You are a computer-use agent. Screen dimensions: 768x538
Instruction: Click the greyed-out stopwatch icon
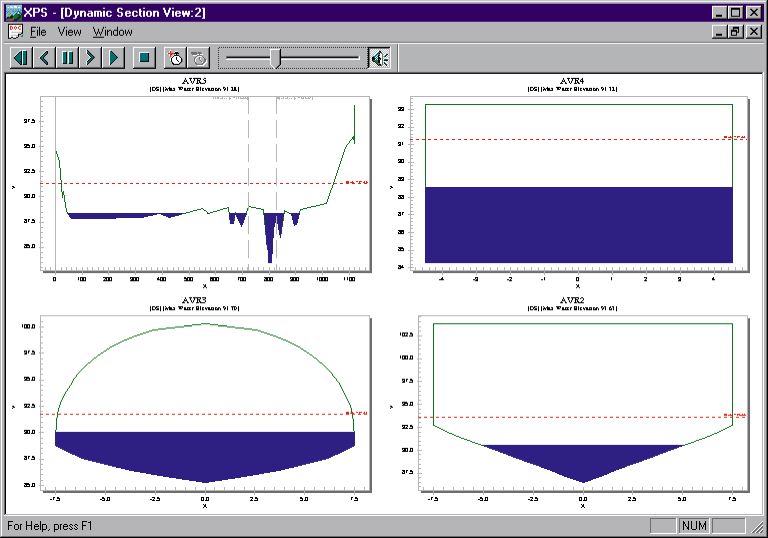(x=199, y=58)
